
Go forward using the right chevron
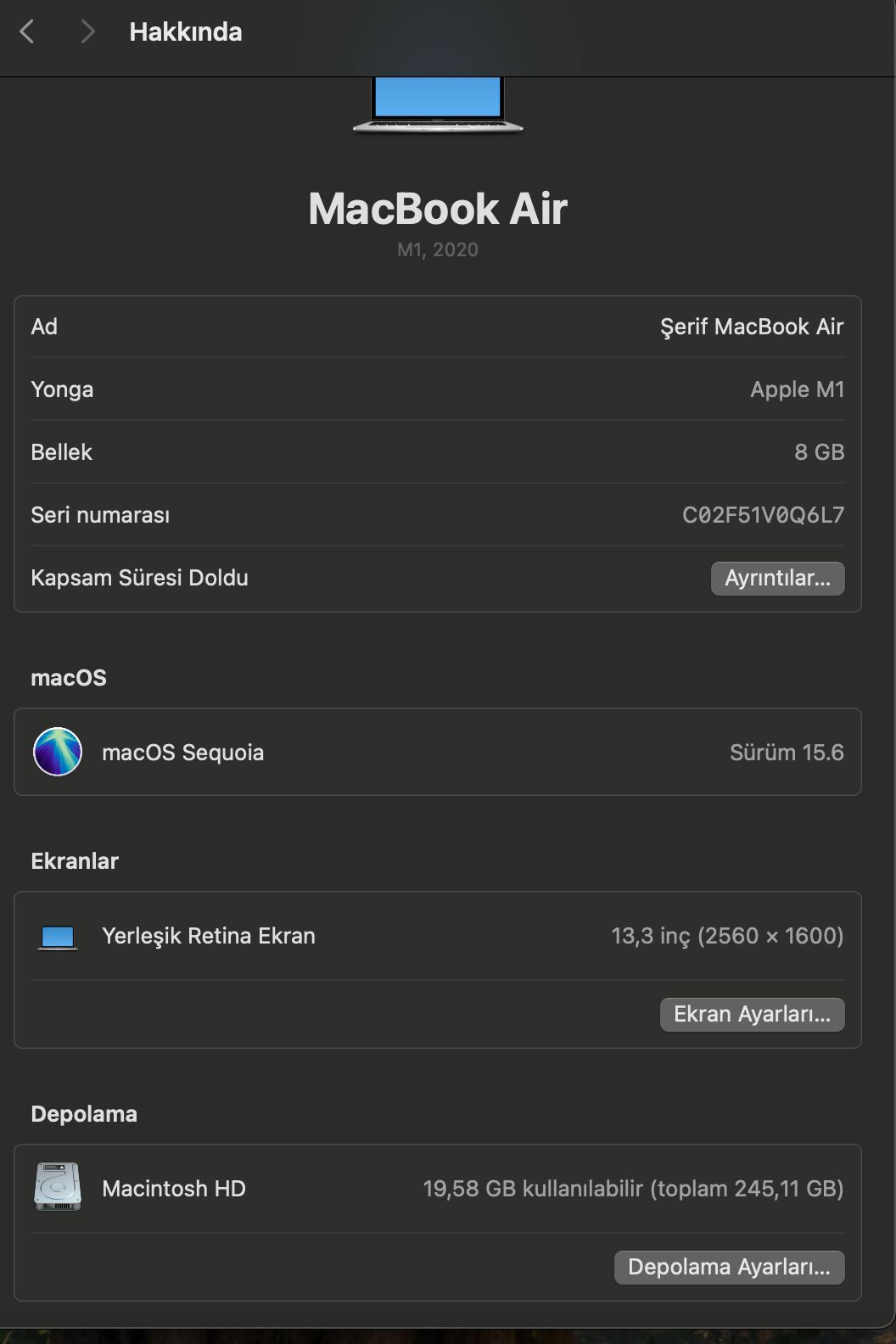[x=87, y=32]
